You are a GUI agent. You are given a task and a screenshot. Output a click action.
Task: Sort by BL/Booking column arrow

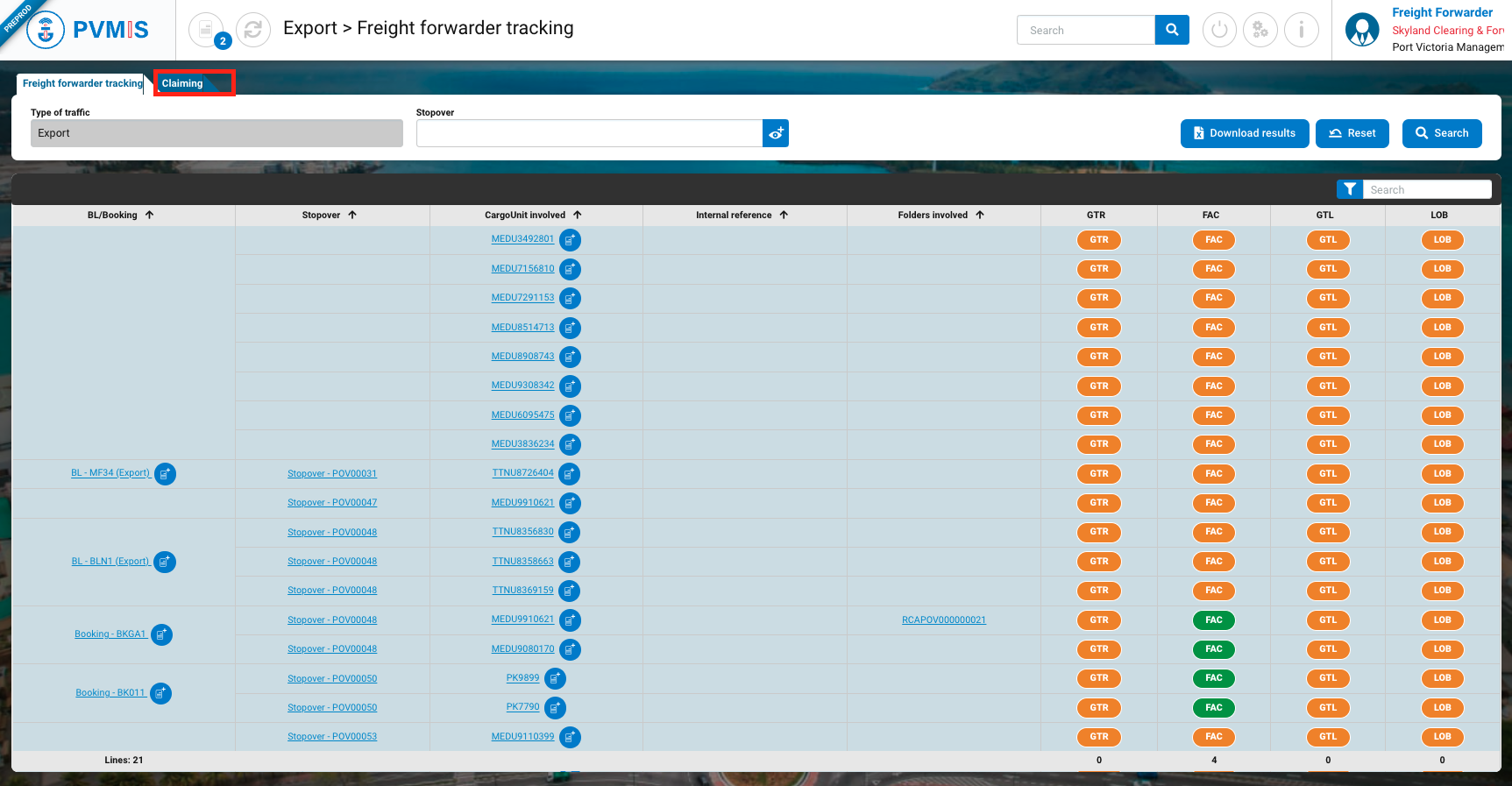click(150, 215)
